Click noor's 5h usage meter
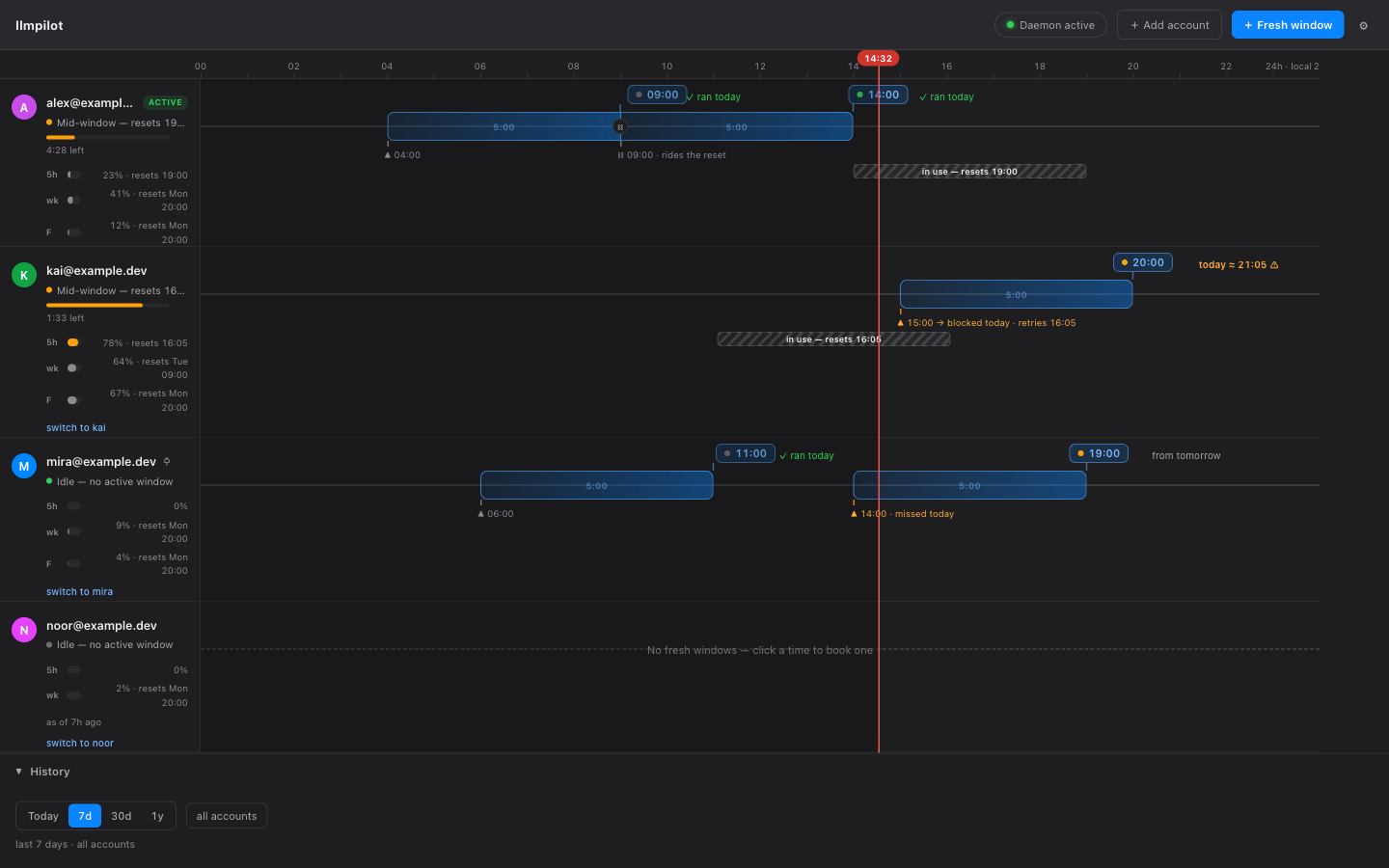Screen dimensions: 1389x868 tap(73, 669)
